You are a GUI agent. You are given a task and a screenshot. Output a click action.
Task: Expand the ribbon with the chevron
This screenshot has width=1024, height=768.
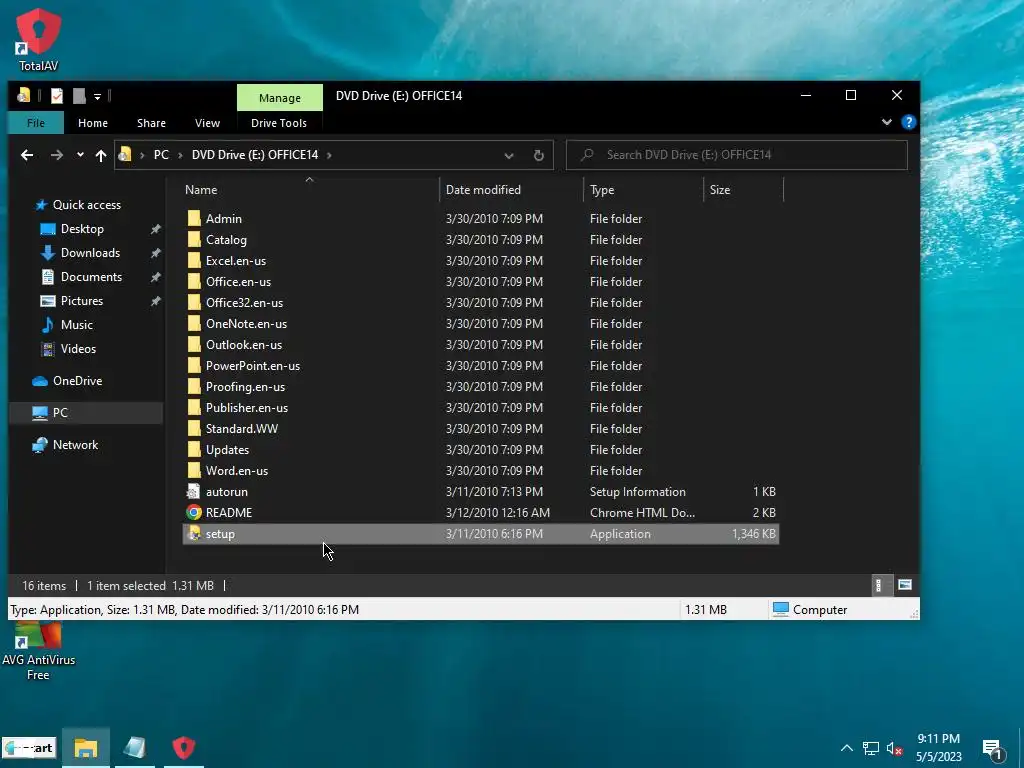887,122
